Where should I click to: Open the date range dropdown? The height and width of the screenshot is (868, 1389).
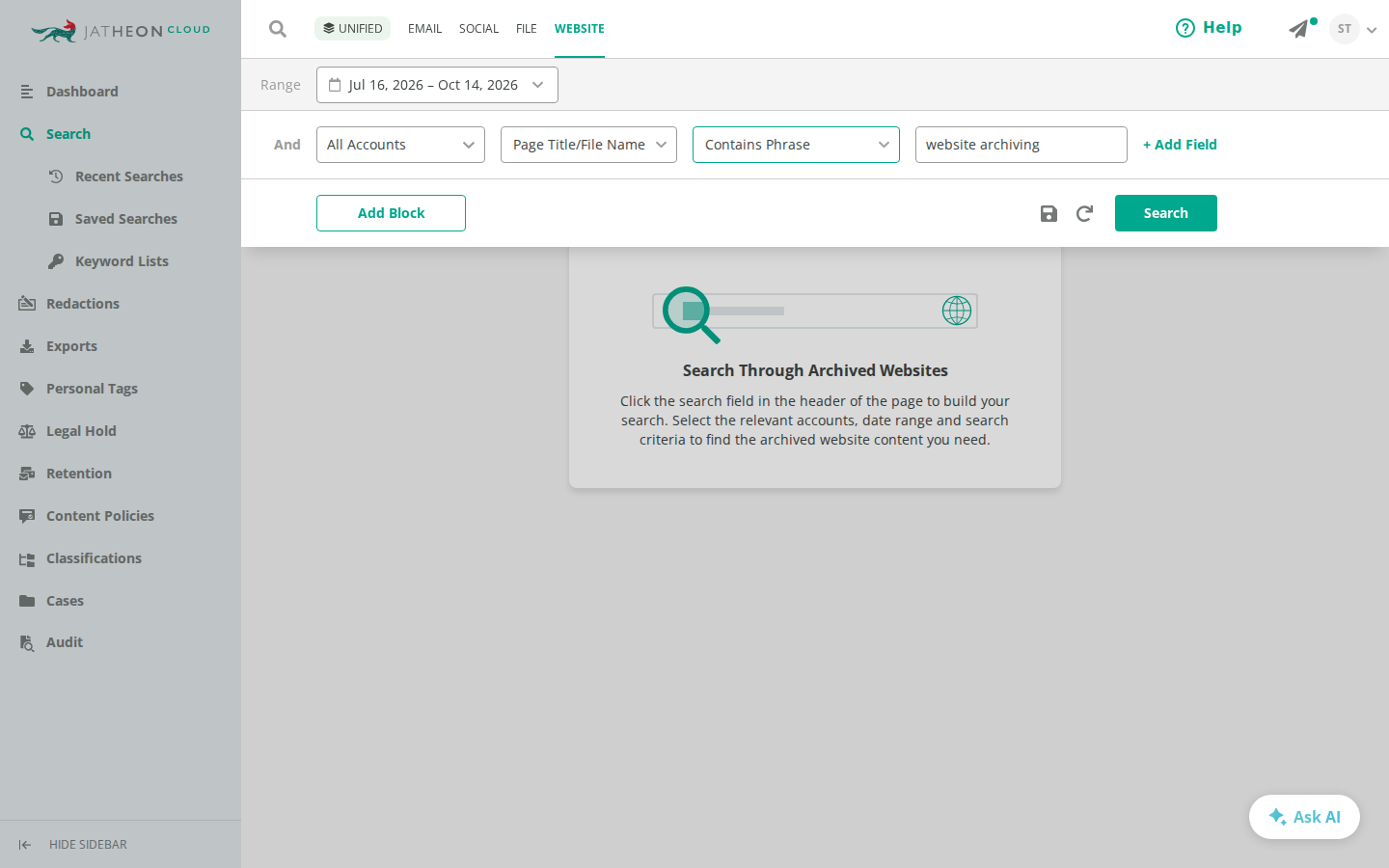(x=437, y=85)
